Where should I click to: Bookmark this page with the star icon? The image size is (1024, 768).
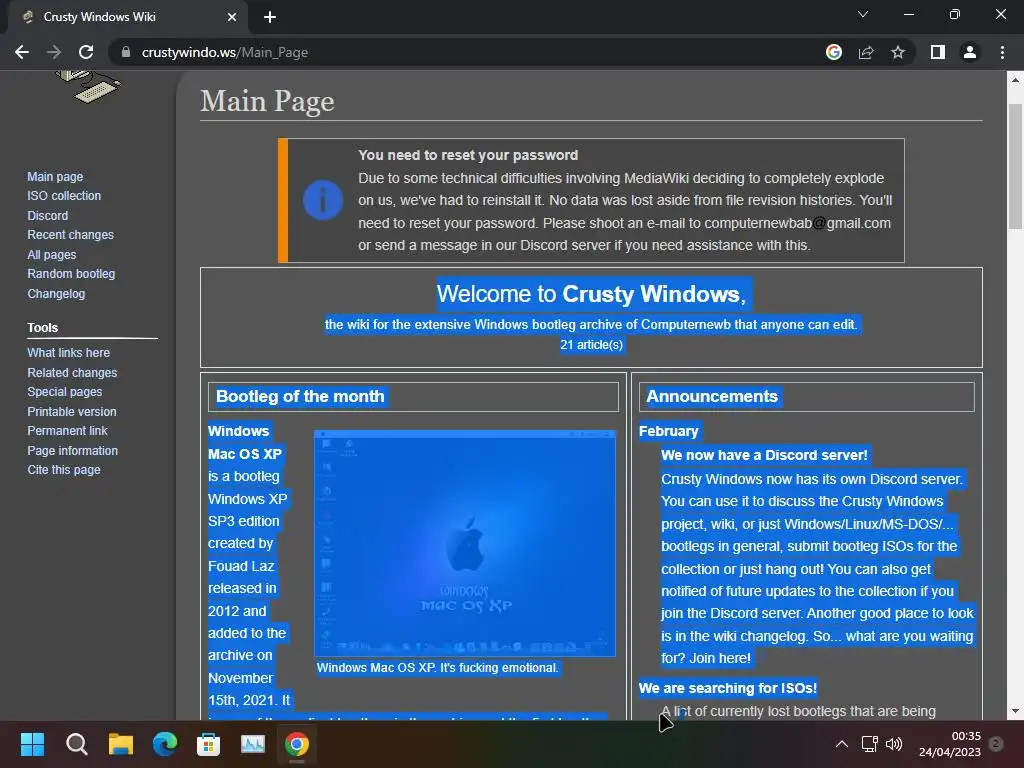[x=898, y=52]
